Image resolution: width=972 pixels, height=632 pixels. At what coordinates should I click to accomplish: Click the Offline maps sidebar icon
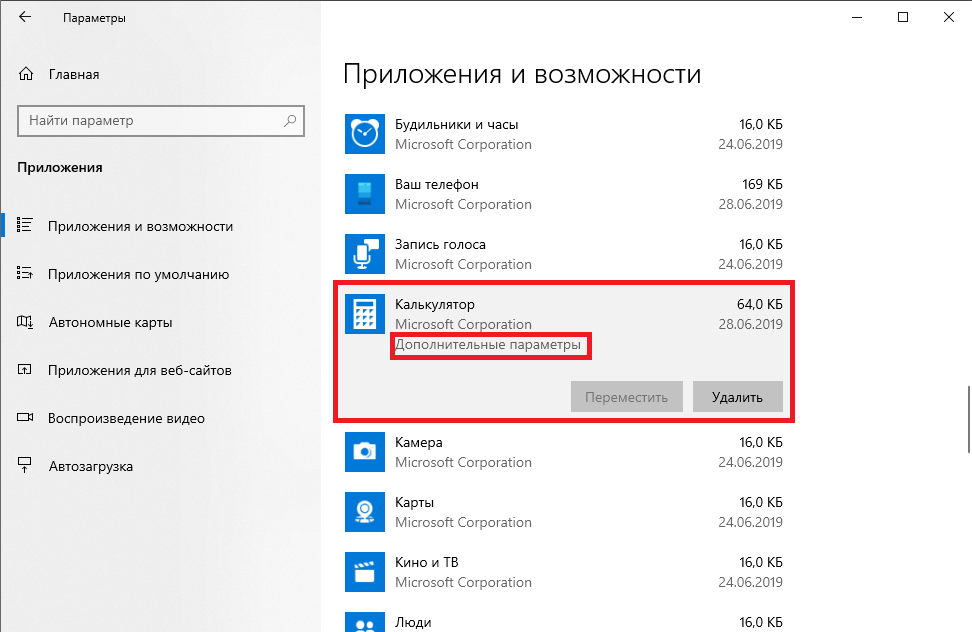click(x=25, y=321)
